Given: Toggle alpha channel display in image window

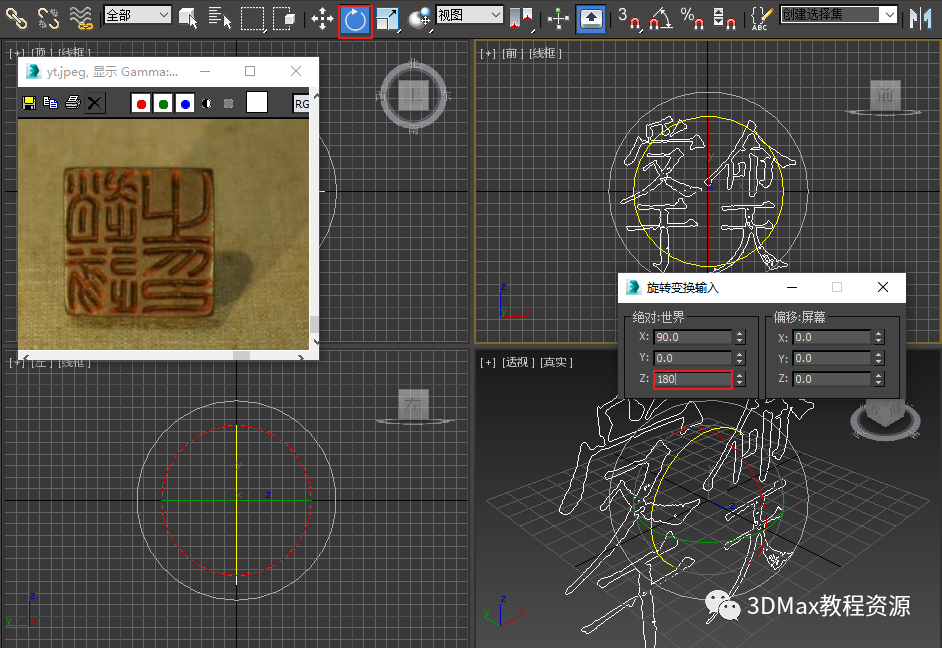Looking at the screenshot, I should coord(207,104).
